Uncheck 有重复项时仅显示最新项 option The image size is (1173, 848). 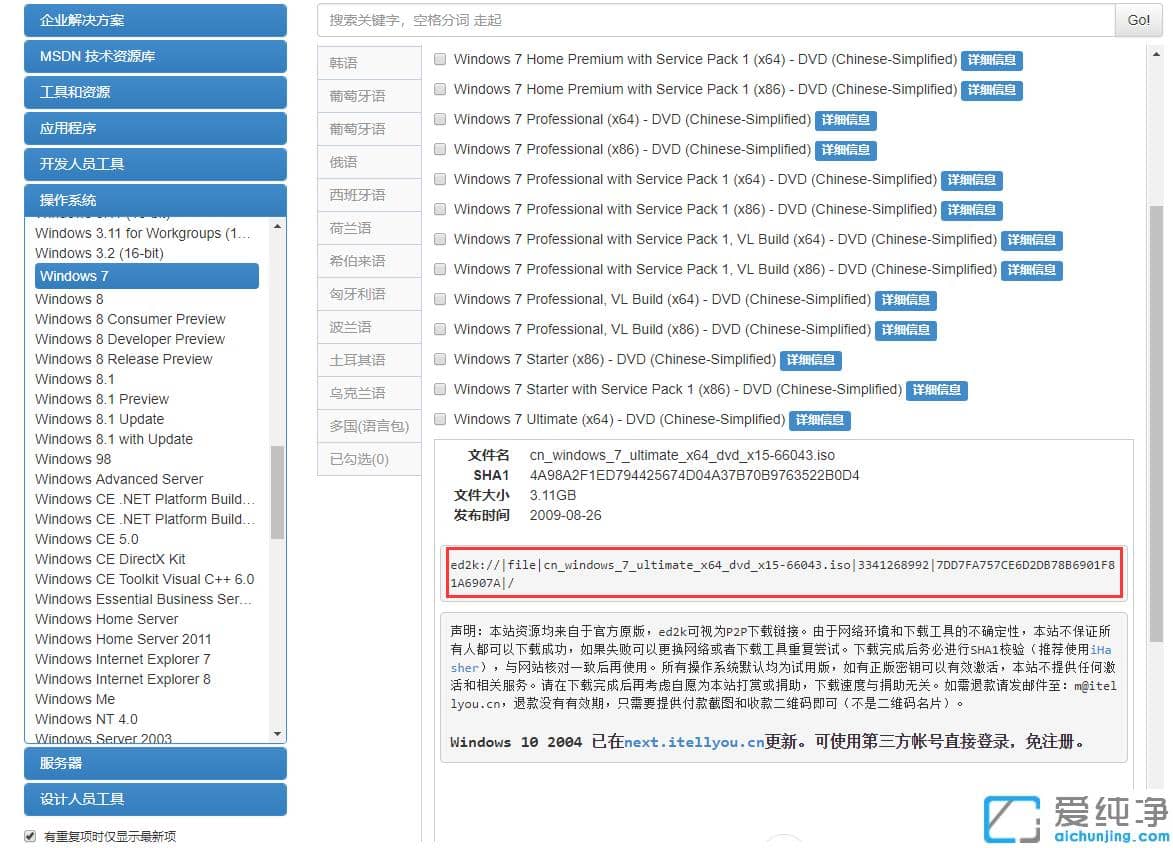pyautogui.click(x=30, y=835)
